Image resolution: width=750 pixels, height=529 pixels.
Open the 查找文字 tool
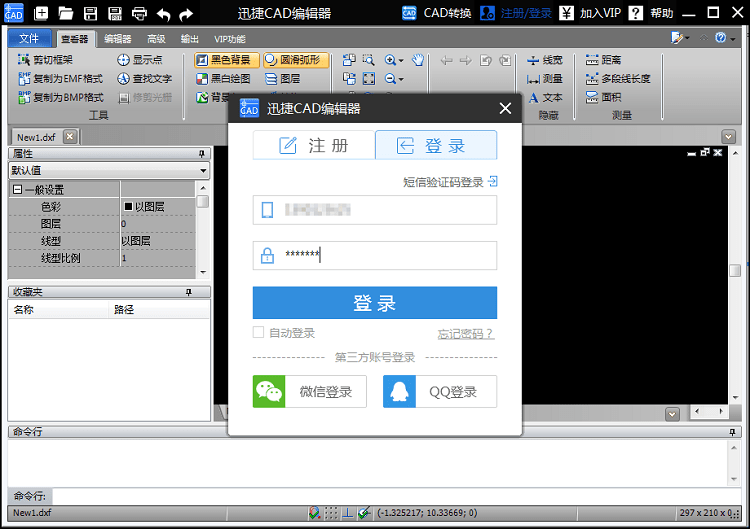(144, 78)
